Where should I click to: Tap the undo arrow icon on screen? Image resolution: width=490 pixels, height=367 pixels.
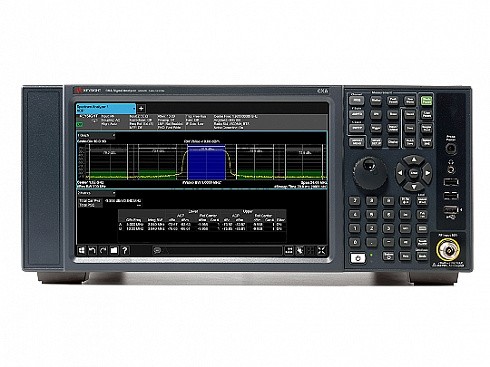[x=92, y=250]
